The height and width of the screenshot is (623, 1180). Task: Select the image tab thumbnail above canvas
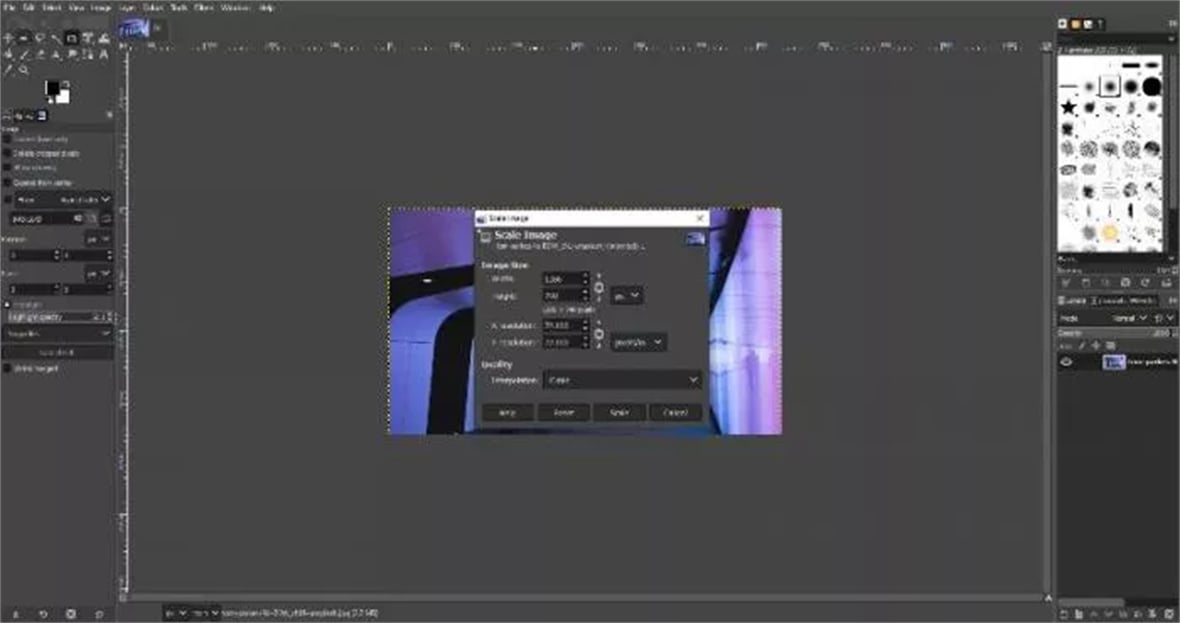[133, 29]
